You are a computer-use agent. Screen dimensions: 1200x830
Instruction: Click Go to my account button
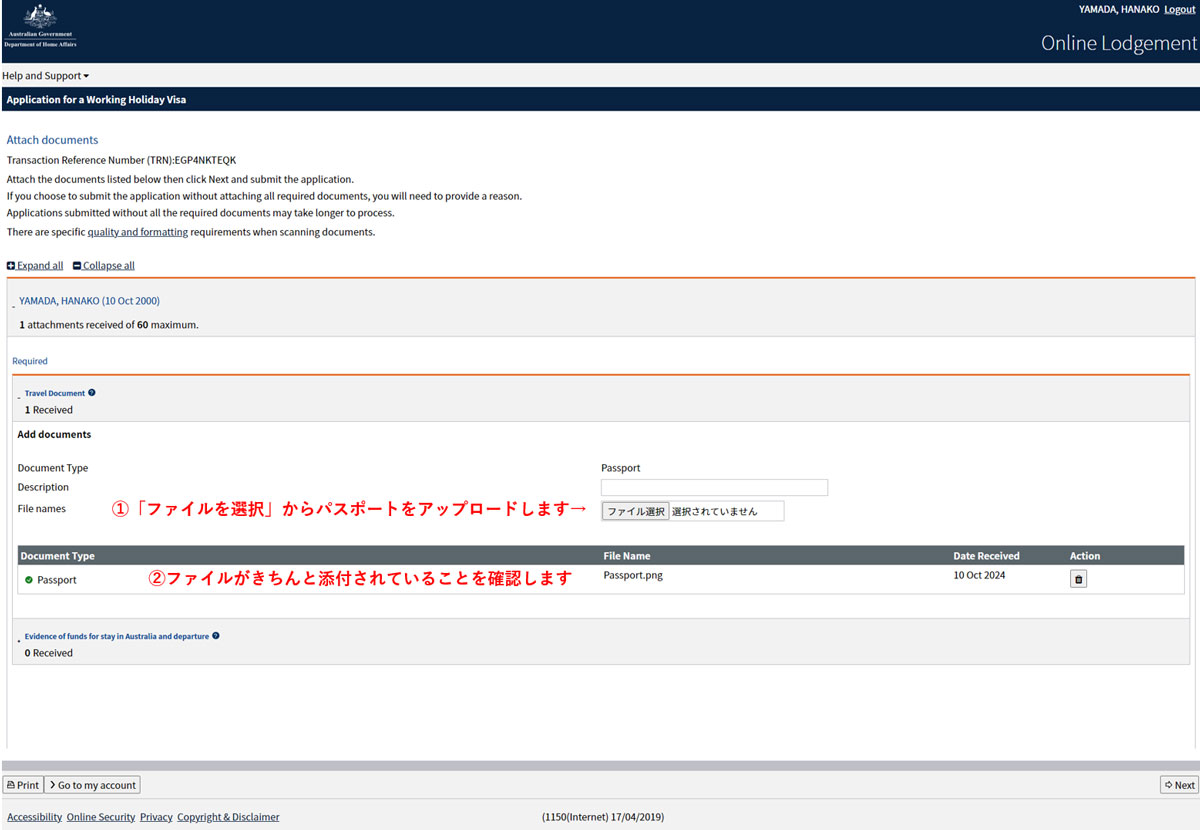[x=92, y=785]
